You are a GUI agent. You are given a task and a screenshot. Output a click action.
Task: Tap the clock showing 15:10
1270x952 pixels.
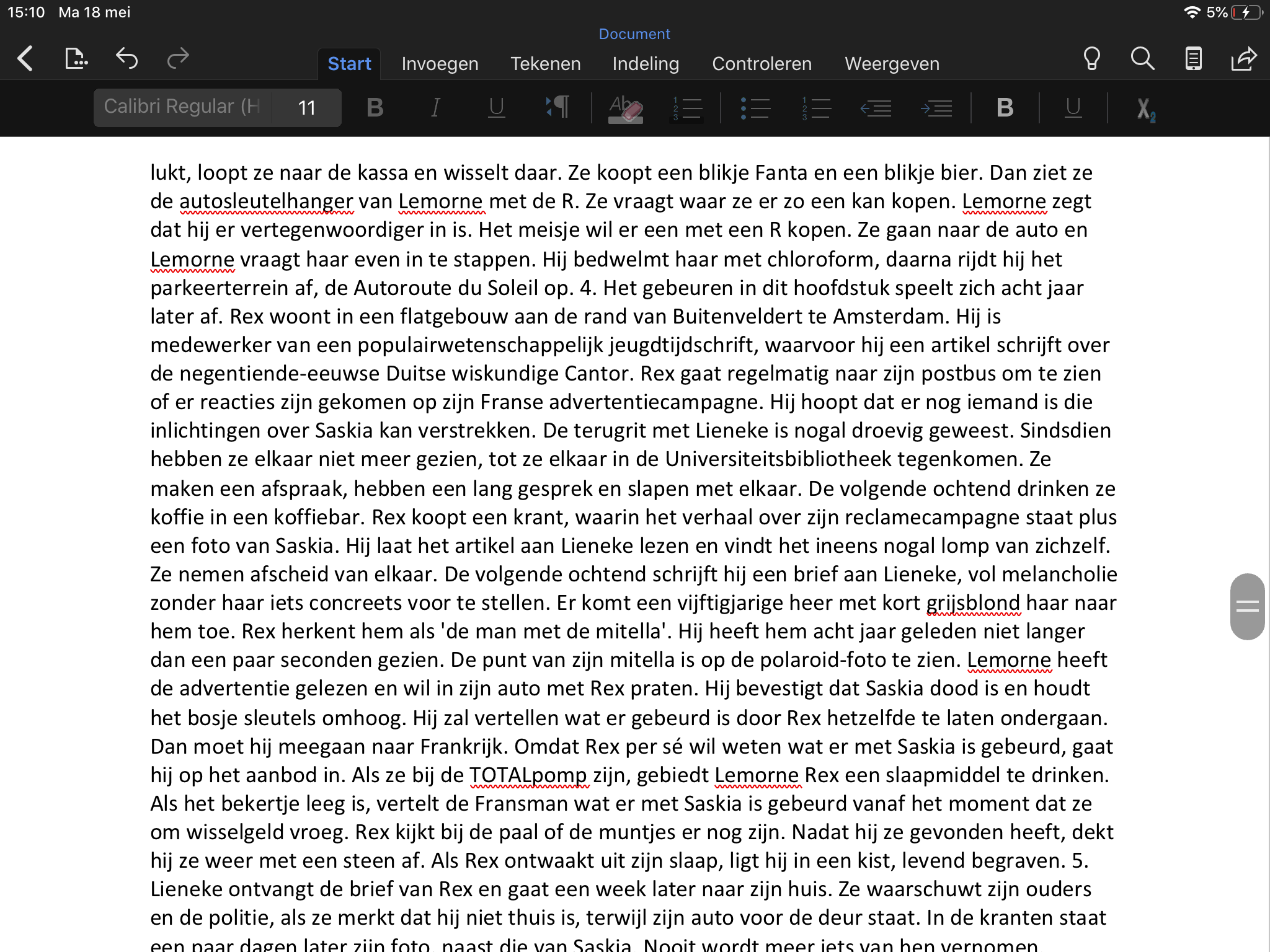(x=26, y=12)
